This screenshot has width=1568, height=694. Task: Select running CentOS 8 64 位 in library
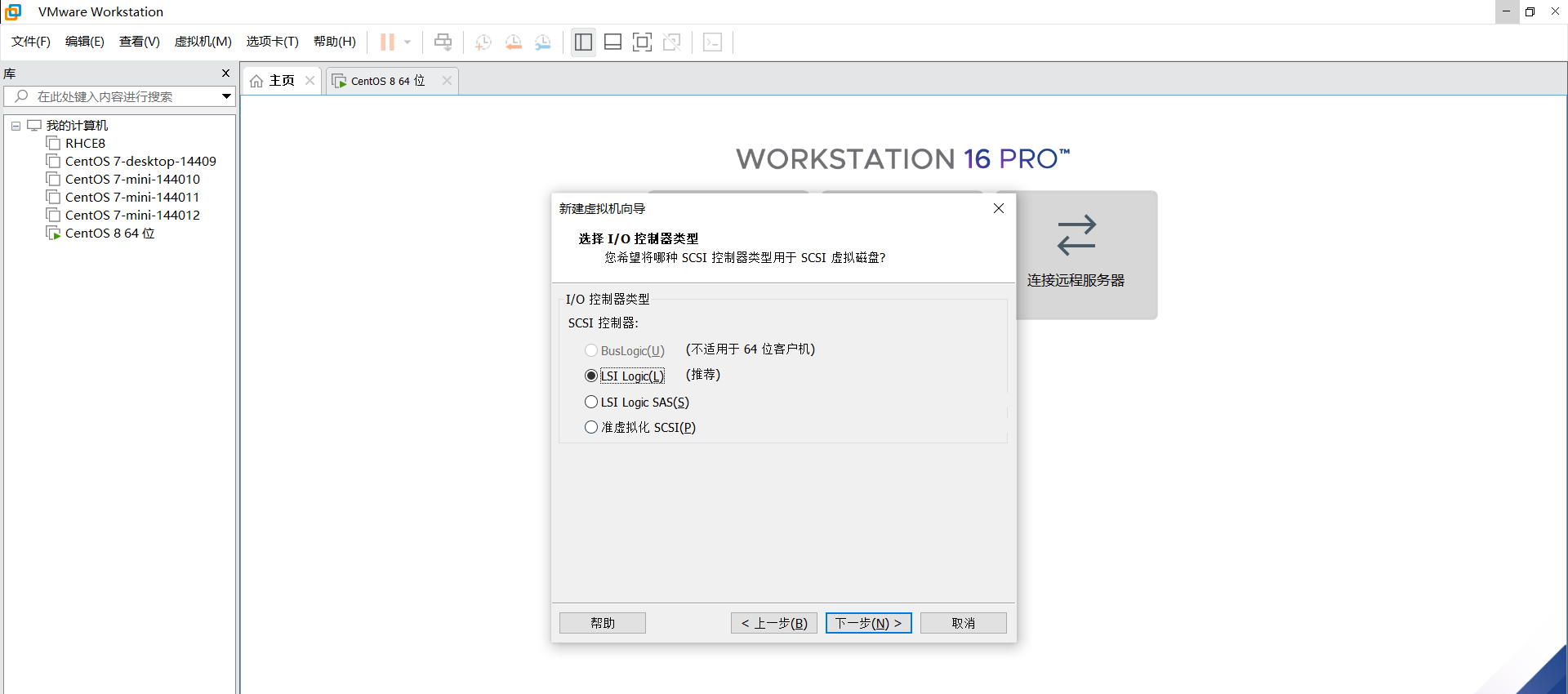(x=109, y=233)
